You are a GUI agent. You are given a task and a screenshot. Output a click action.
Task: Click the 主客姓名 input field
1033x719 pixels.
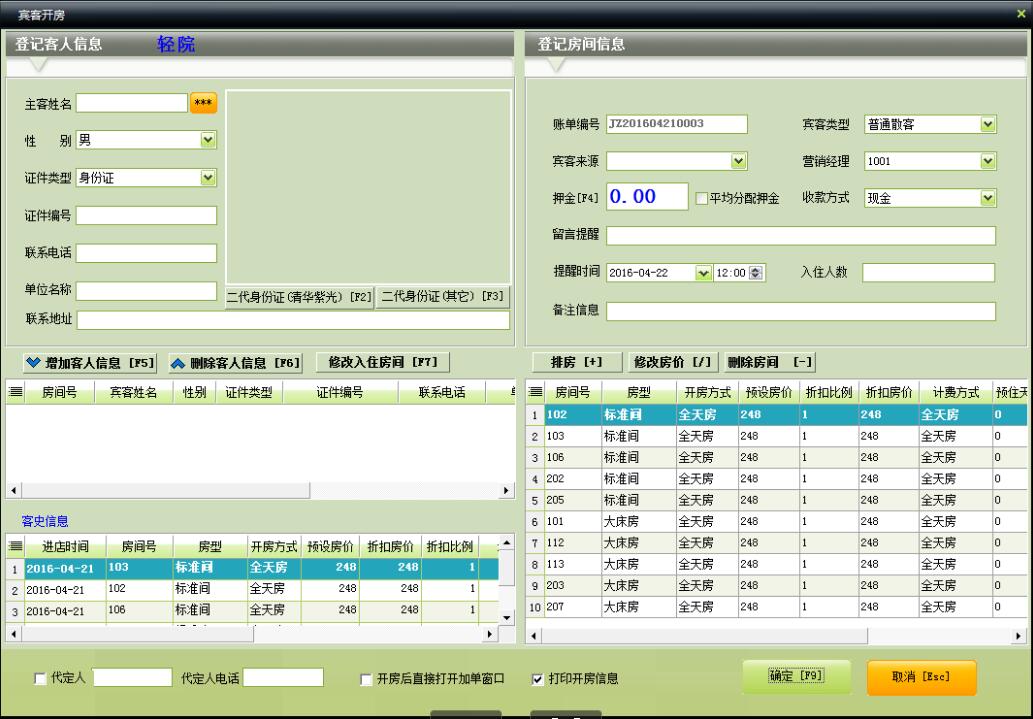[132, 103]
